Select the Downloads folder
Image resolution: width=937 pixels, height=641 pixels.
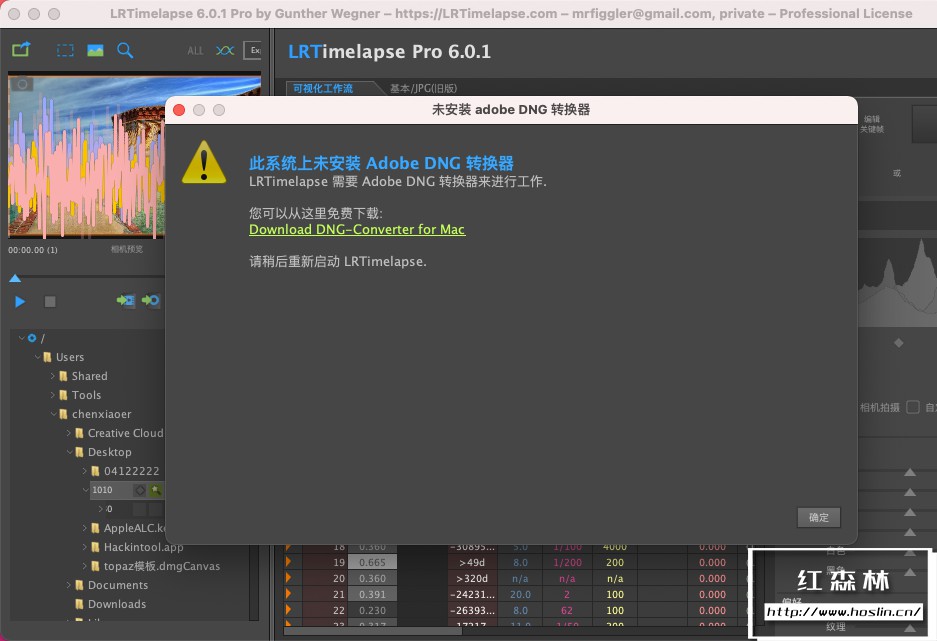117,604
